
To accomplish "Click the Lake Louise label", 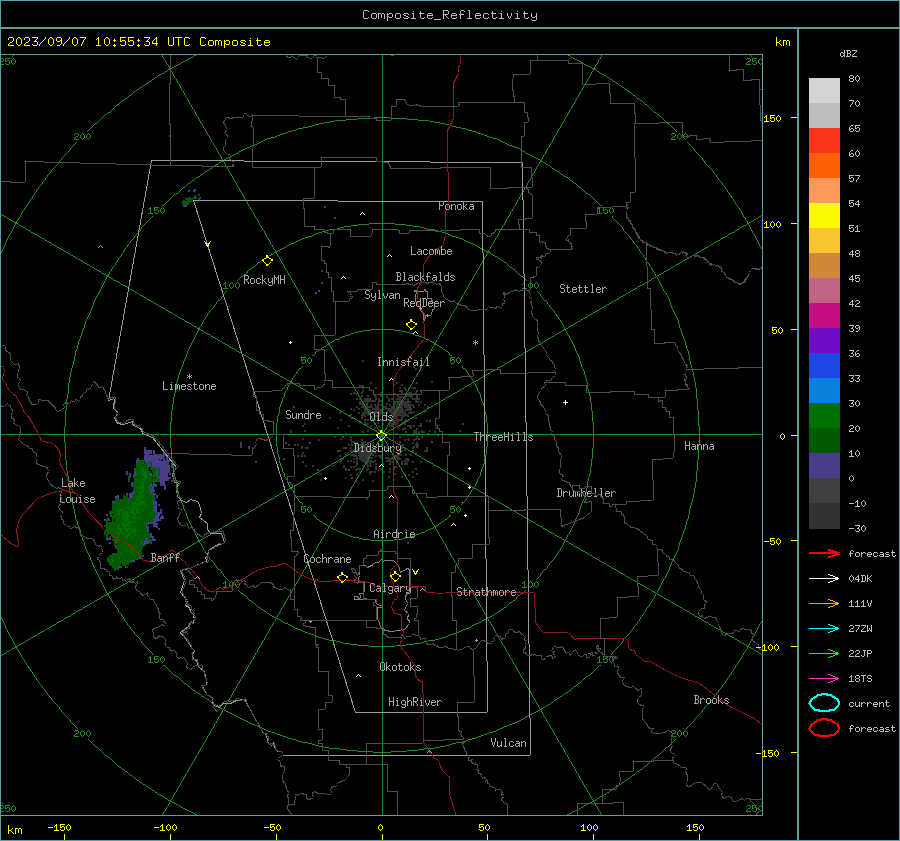I will [x=77, y=491].
